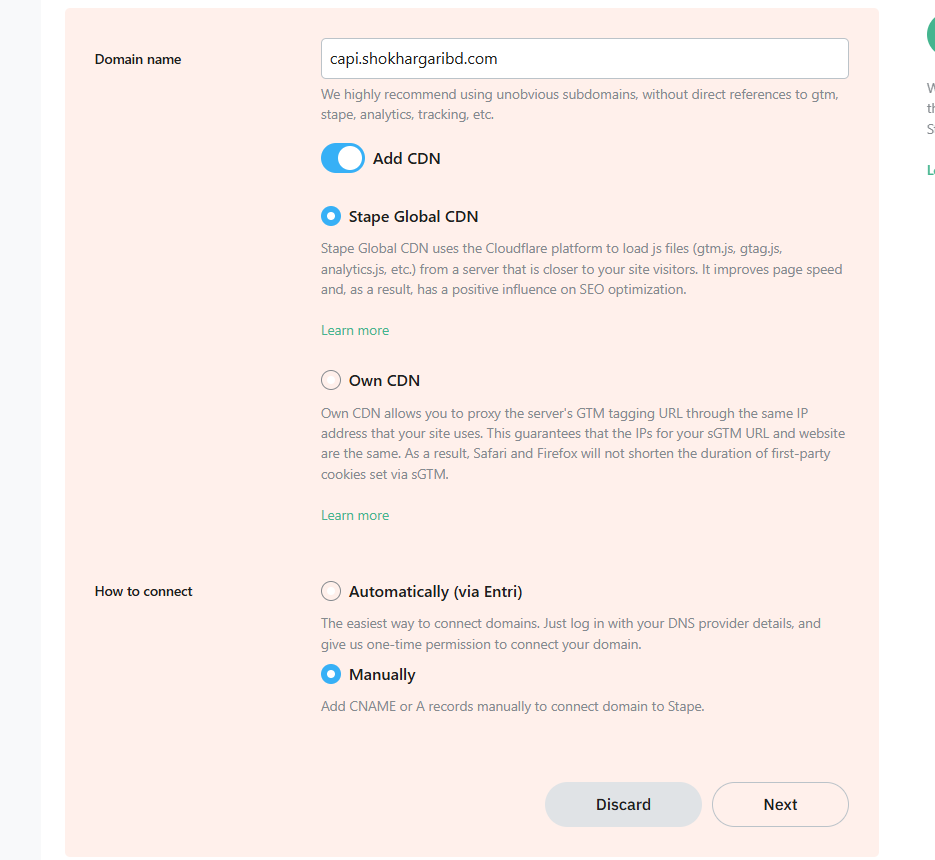Click the partial green link at right edge
The height and width of the screenshot is (860, 935).
coord(931,170)
